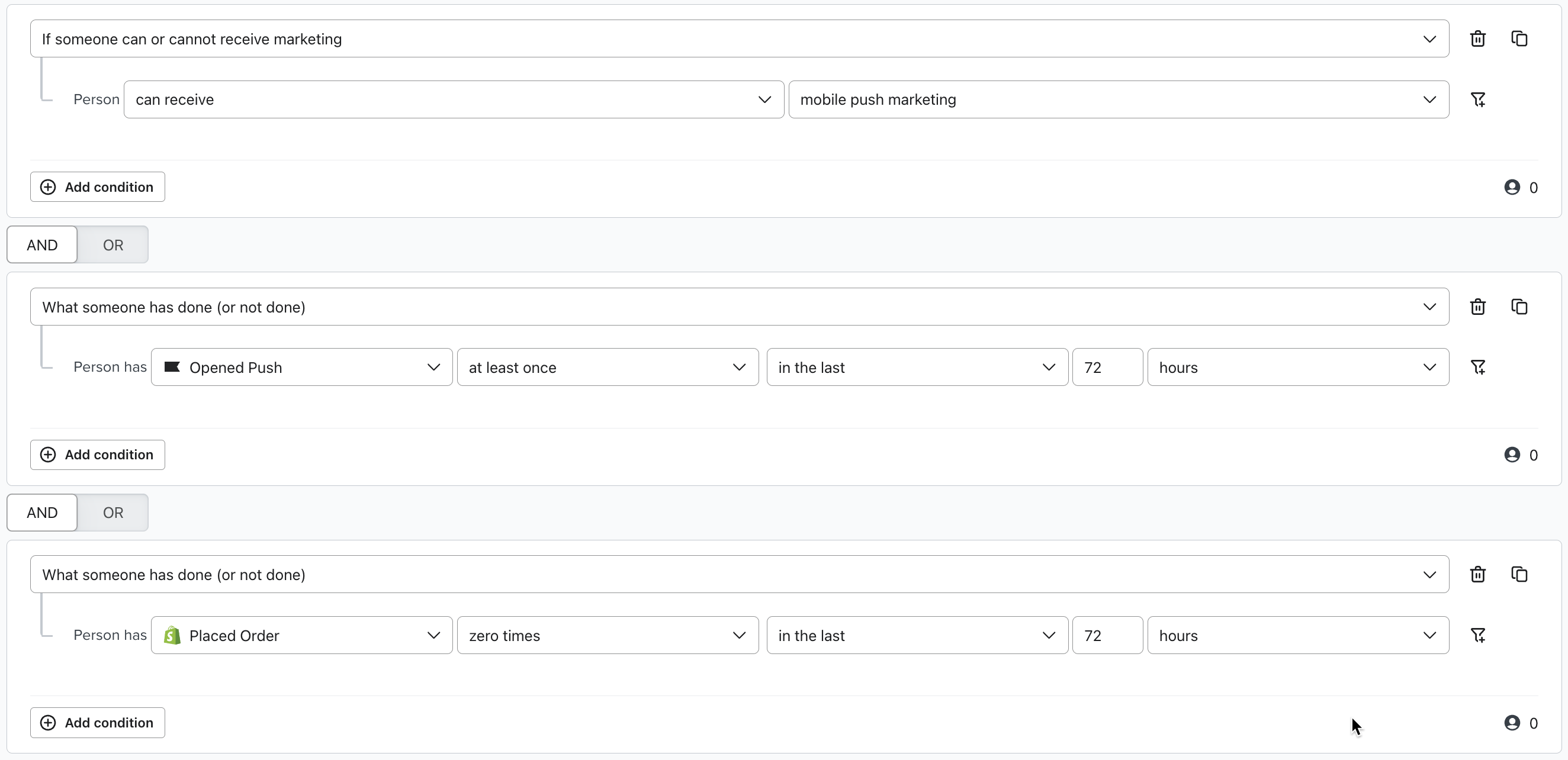The height and width of the screenshot is (760, 1568).
Task: Add condition under Placed Order group
Action: click(x=97, y=722)
